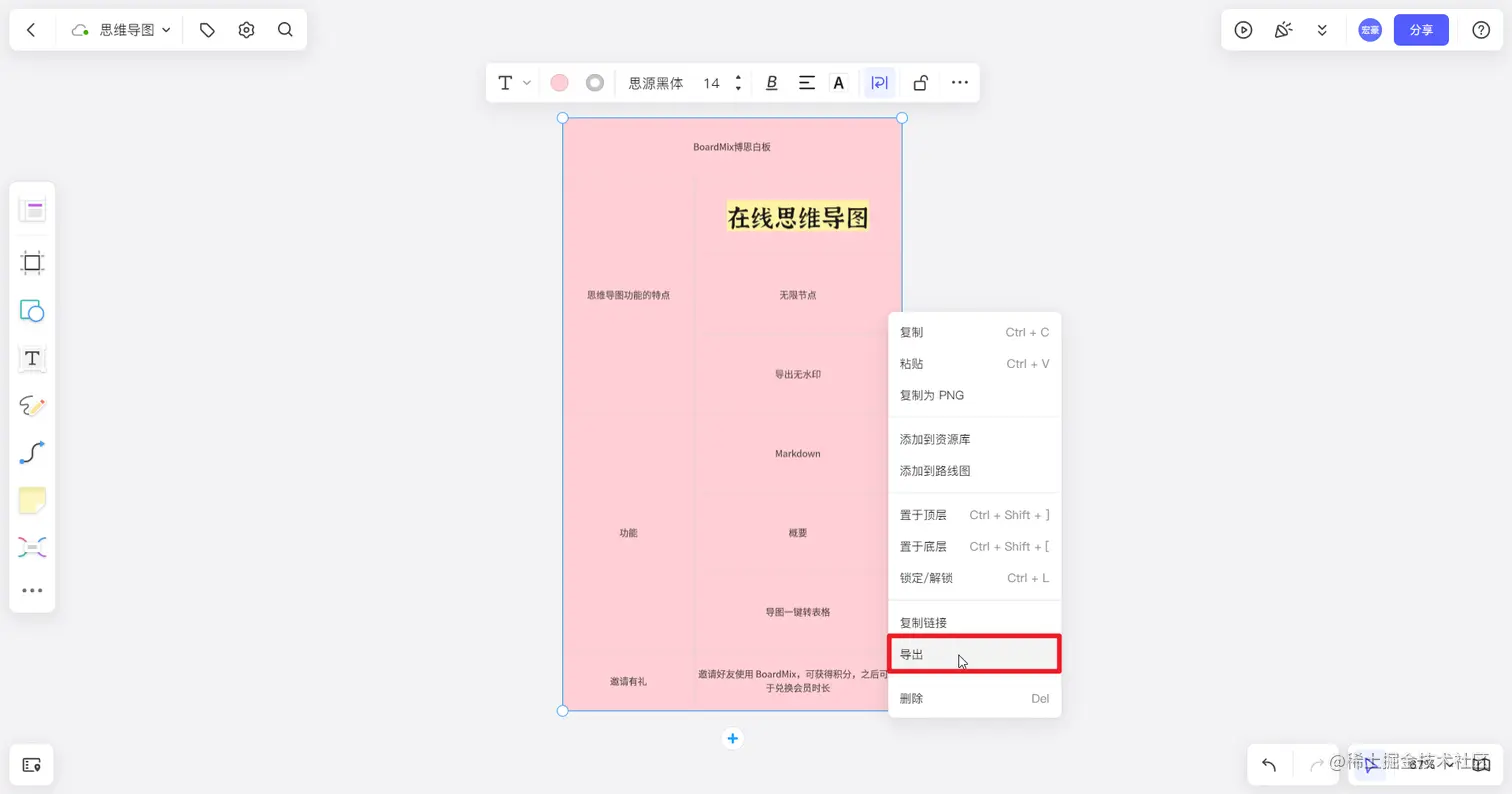Start presentation with the play icon
This screenshot has width=1512, height=794.
(1243, 30)
